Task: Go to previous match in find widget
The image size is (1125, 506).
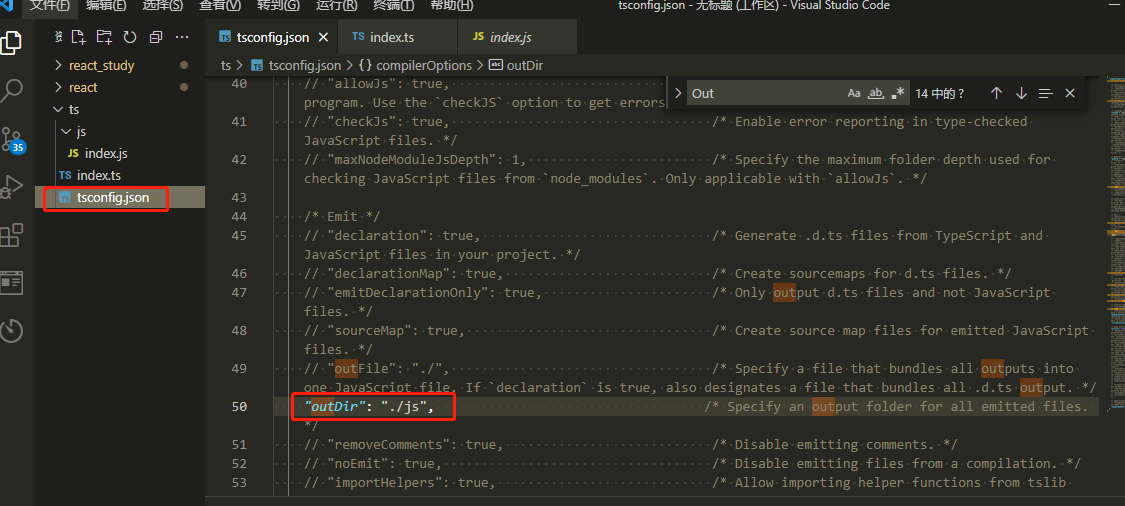Action: (996, 93)
